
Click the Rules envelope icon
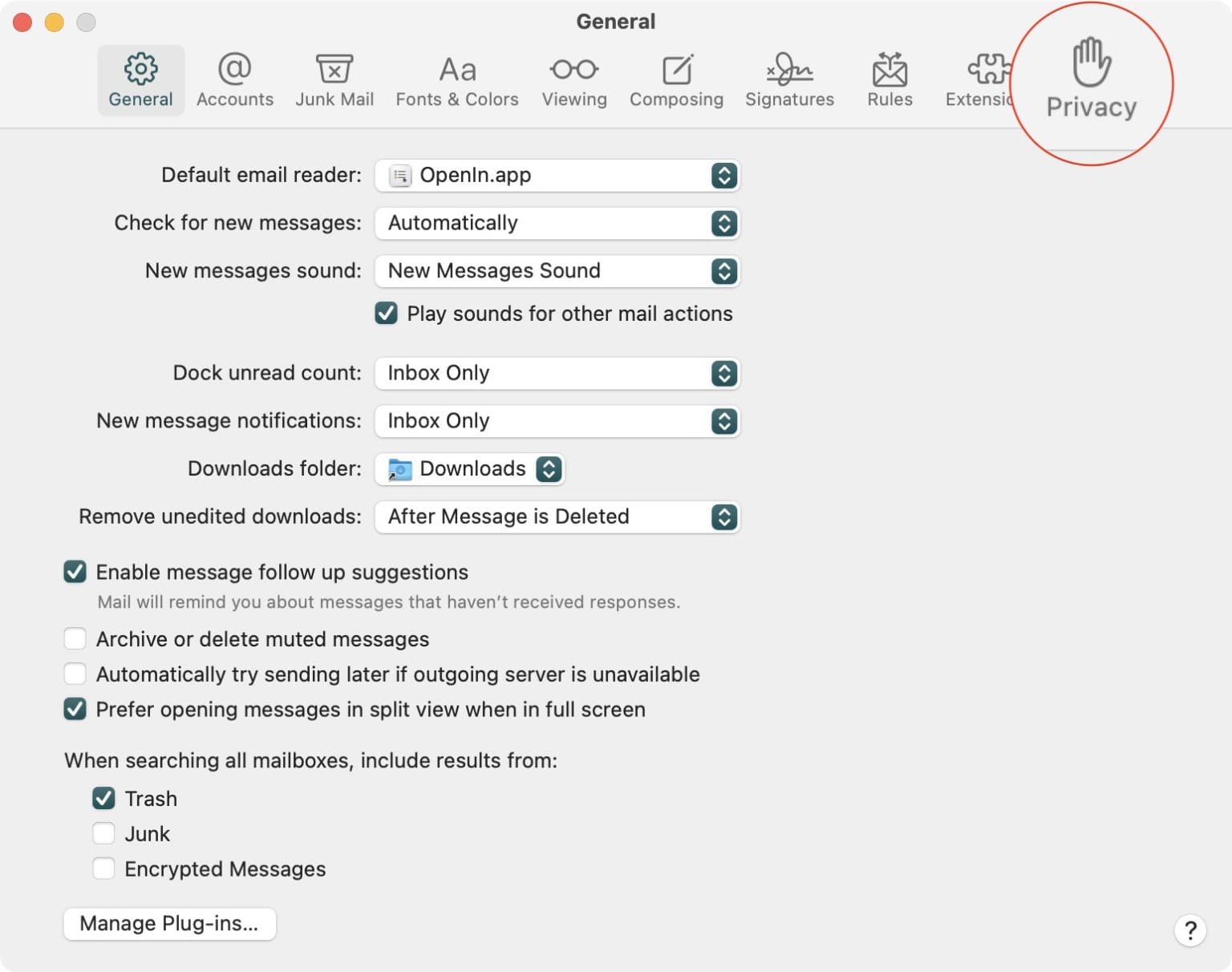tap(890, 76)
